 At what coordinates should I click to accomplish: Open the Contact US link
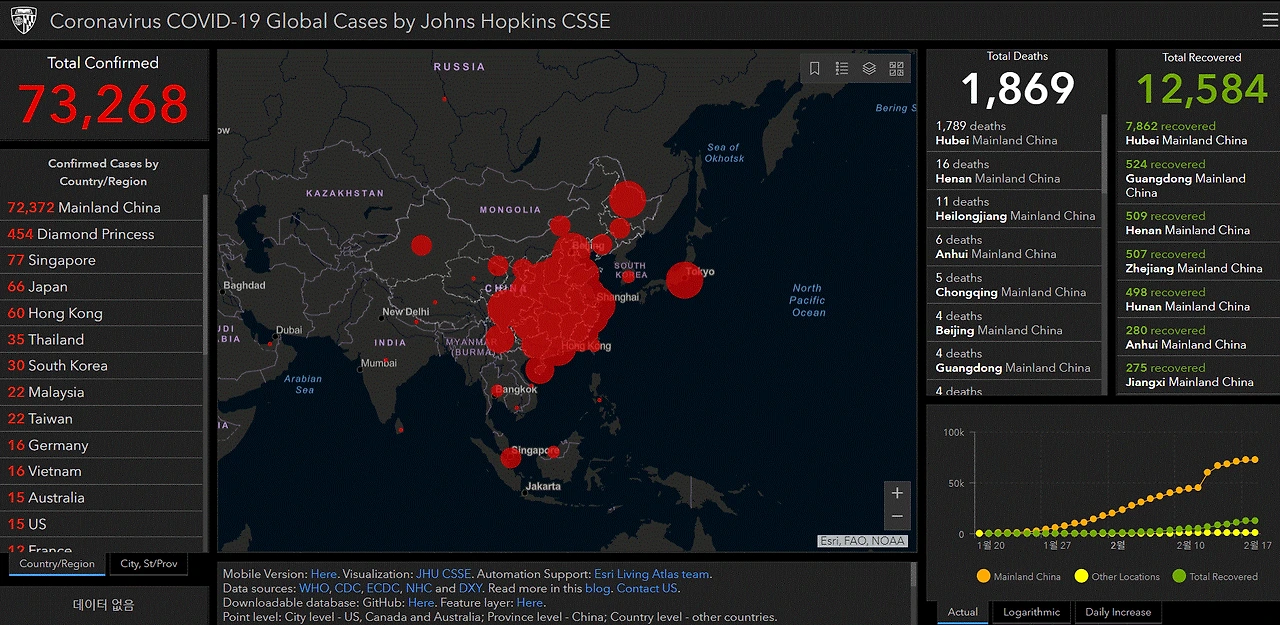pyautogui.click(x=647, y=589)
